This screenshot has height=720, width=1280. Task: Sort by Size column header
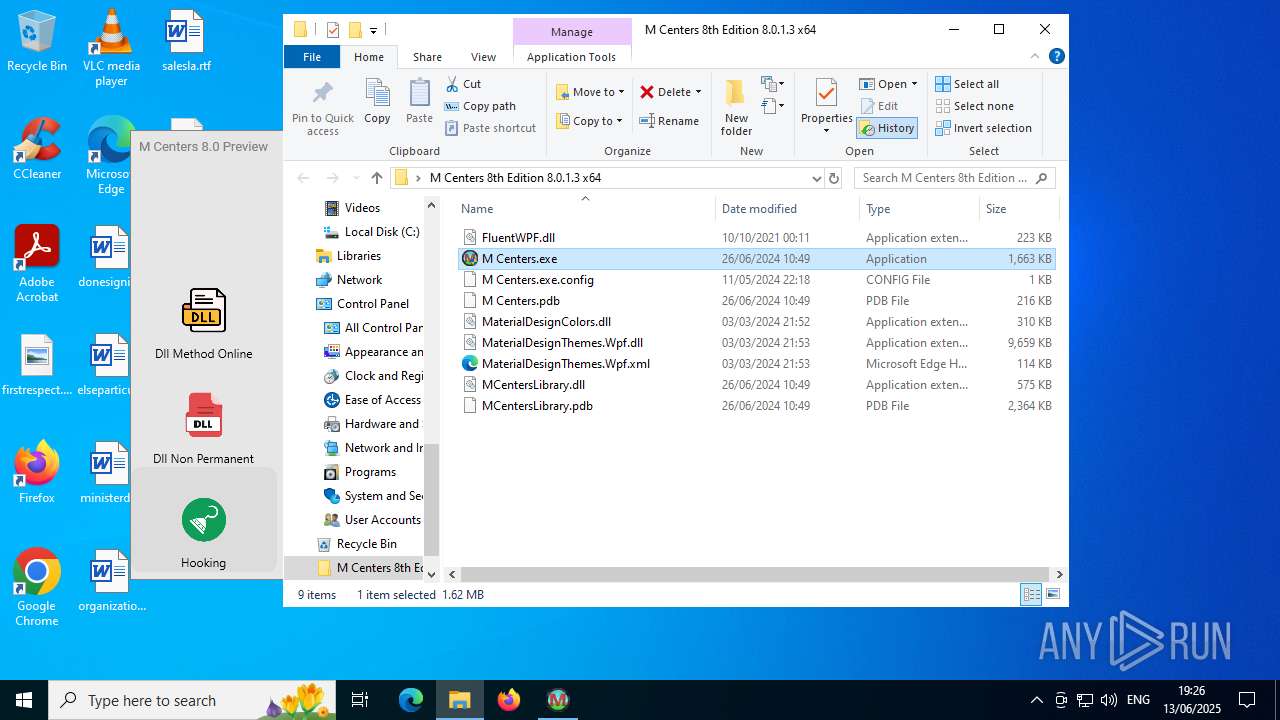pyautogui.click(x=1017, y=209)
